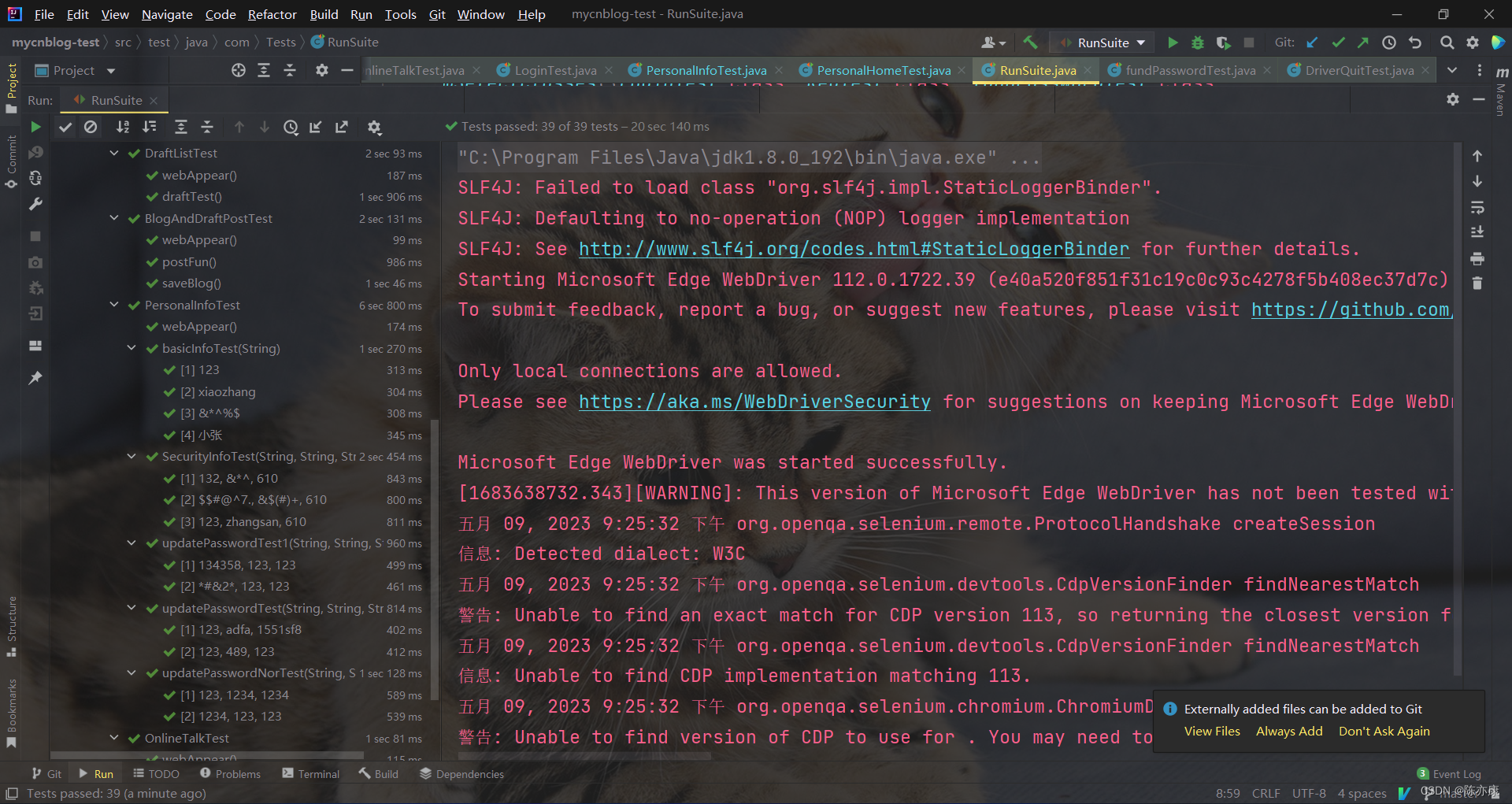Viewport: 1512px width, 804px height.
Task: Click Build hammer icon in toolbar
Action: (1030, 43)
